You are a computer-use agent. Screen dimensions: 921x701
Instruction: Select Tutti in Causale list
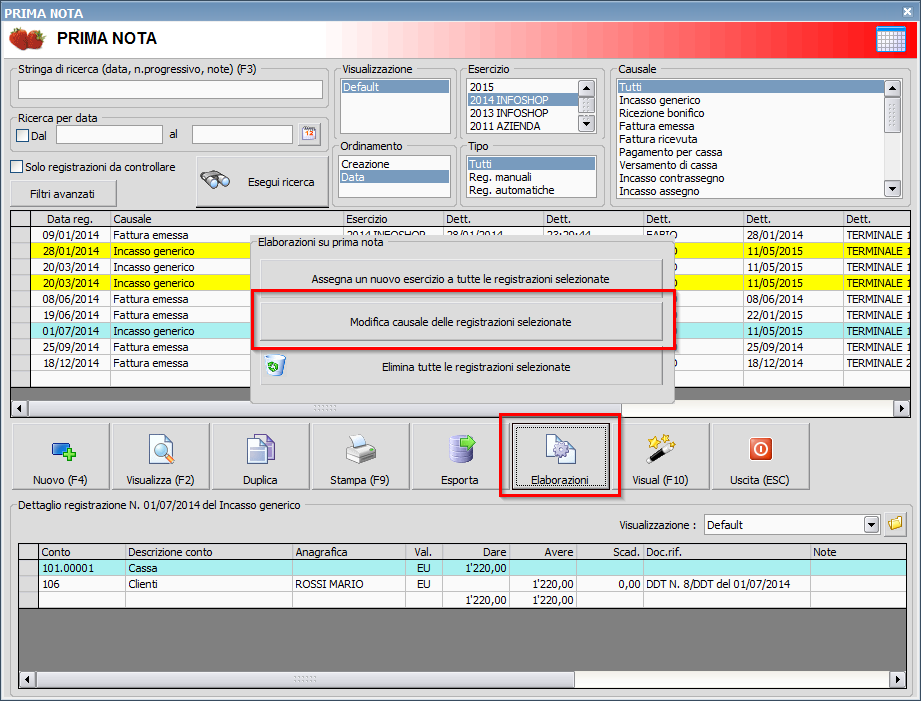[751, 87]
